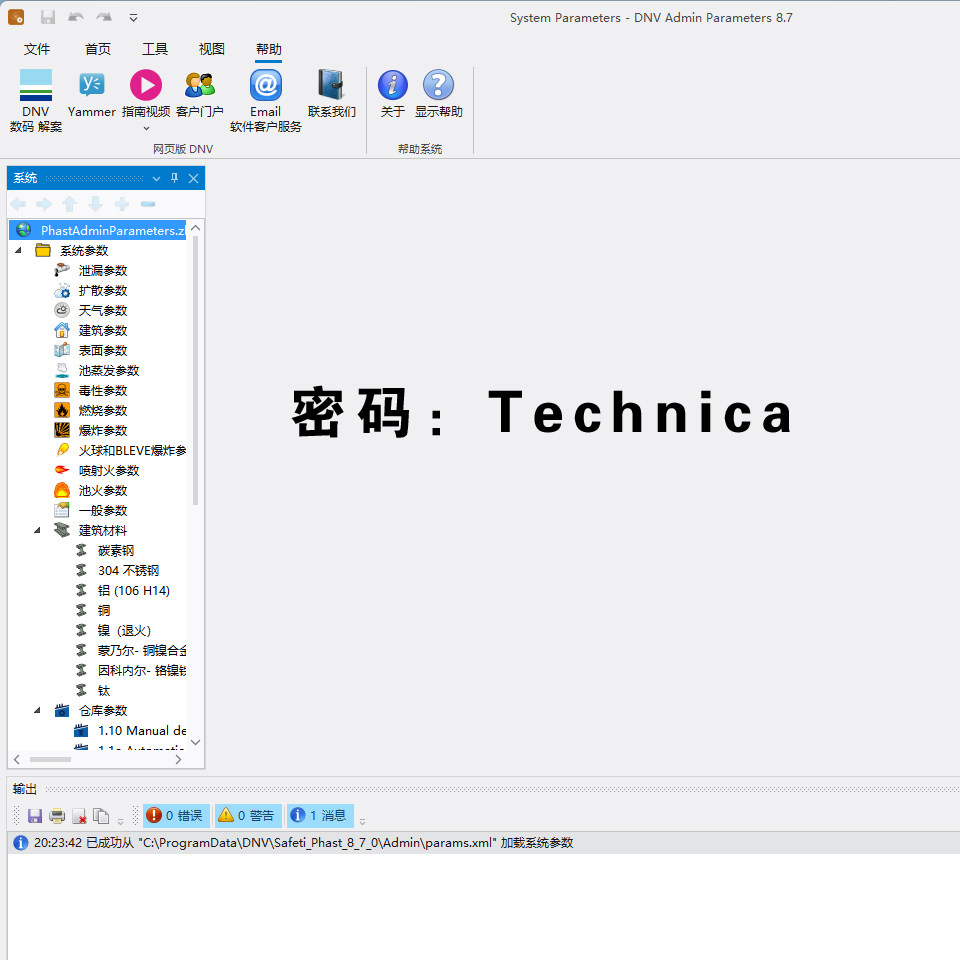Viewport: 960px width, 960px height.
Task: Select 泄漏参数 in the tree
Action: [103, 271]
